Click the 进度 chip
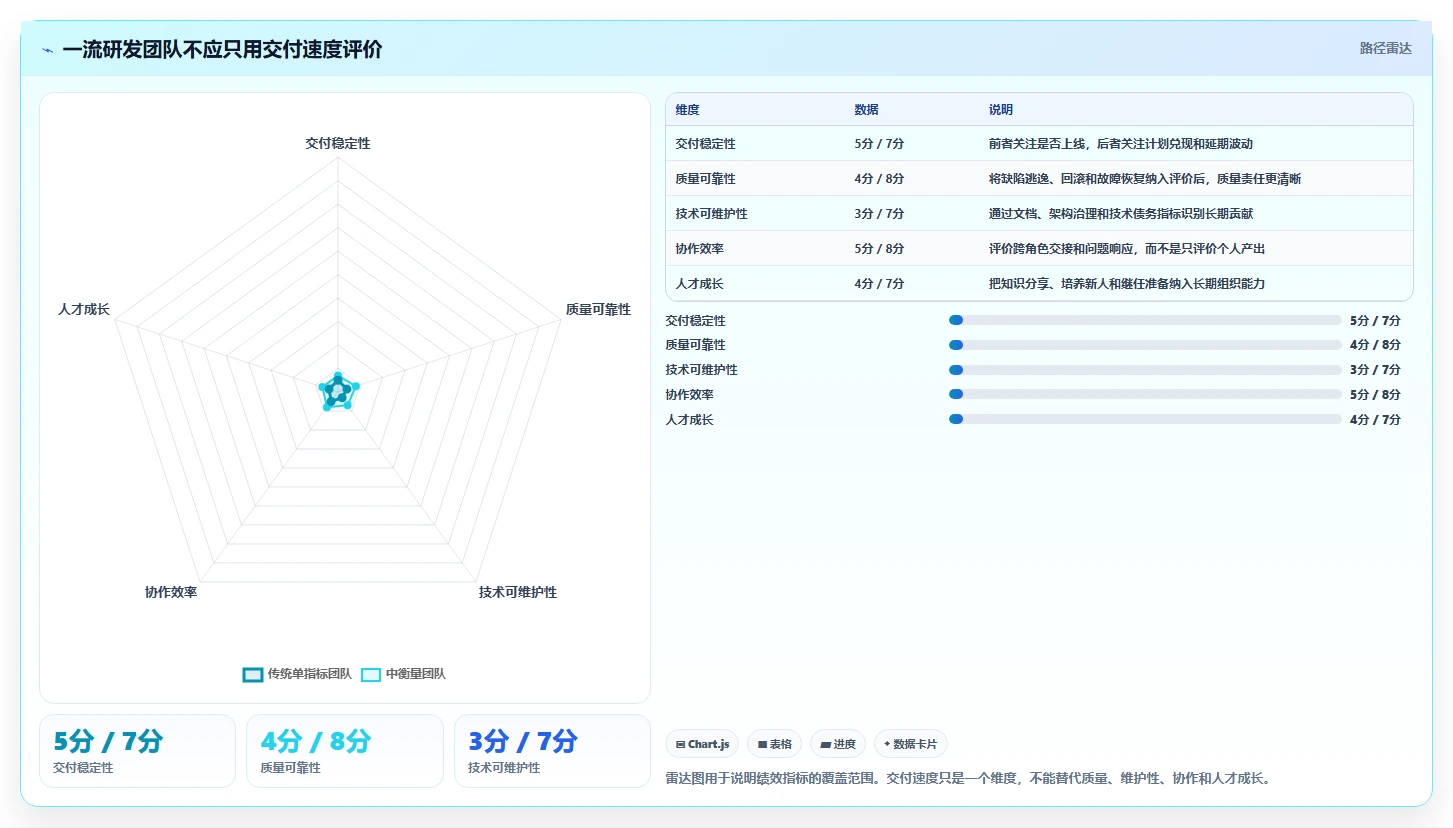1453x828 pixels. [x=838, y=744]
